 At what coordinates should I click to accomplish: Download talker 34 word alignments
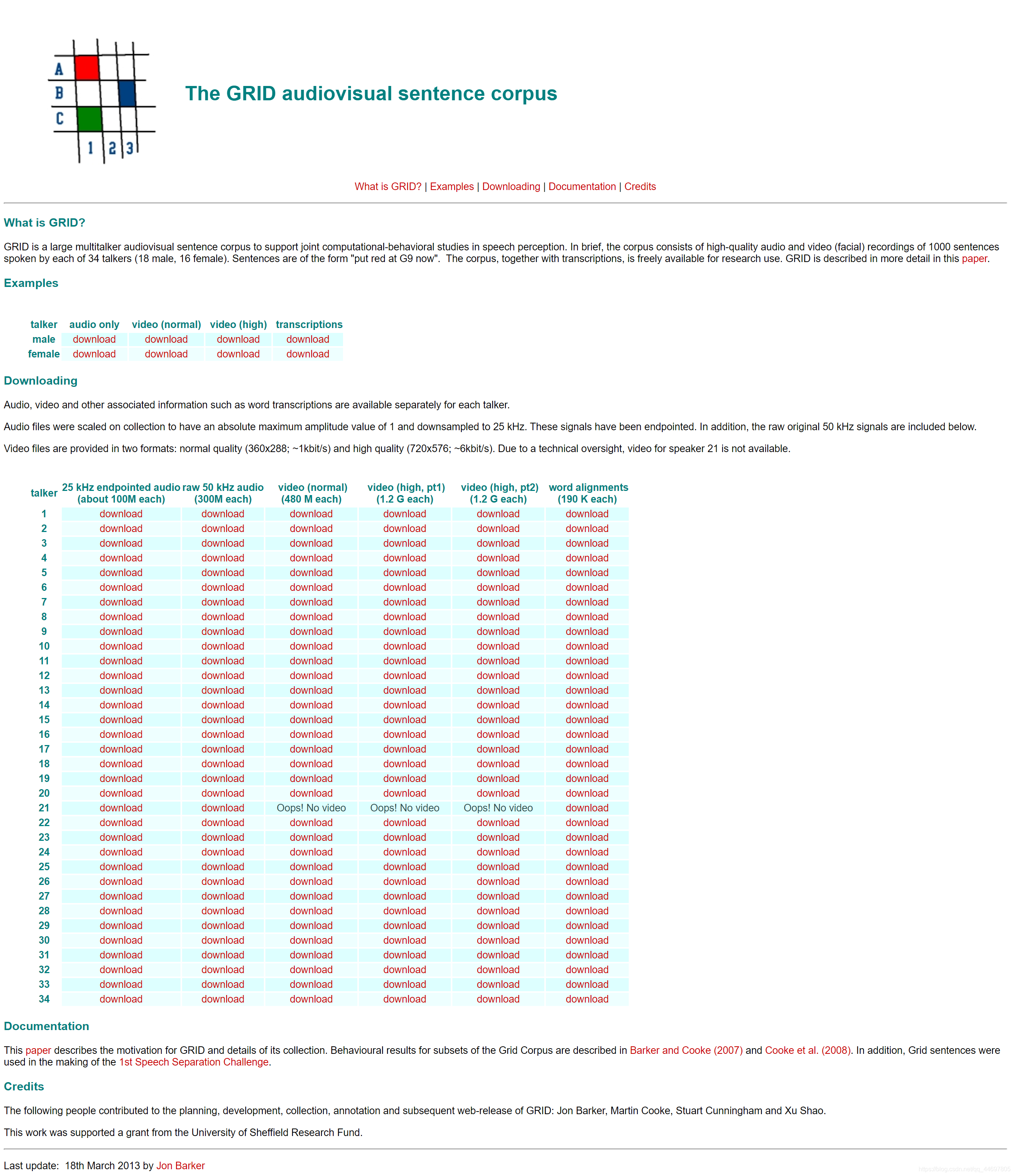click(x=587, y=1000)
